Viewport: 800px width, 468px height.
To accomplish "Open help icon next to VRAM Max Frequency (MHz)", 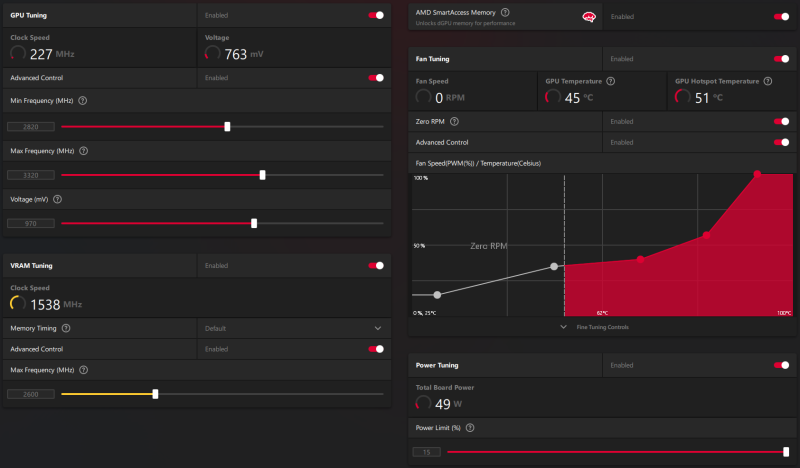I will (x=84, y=370).
